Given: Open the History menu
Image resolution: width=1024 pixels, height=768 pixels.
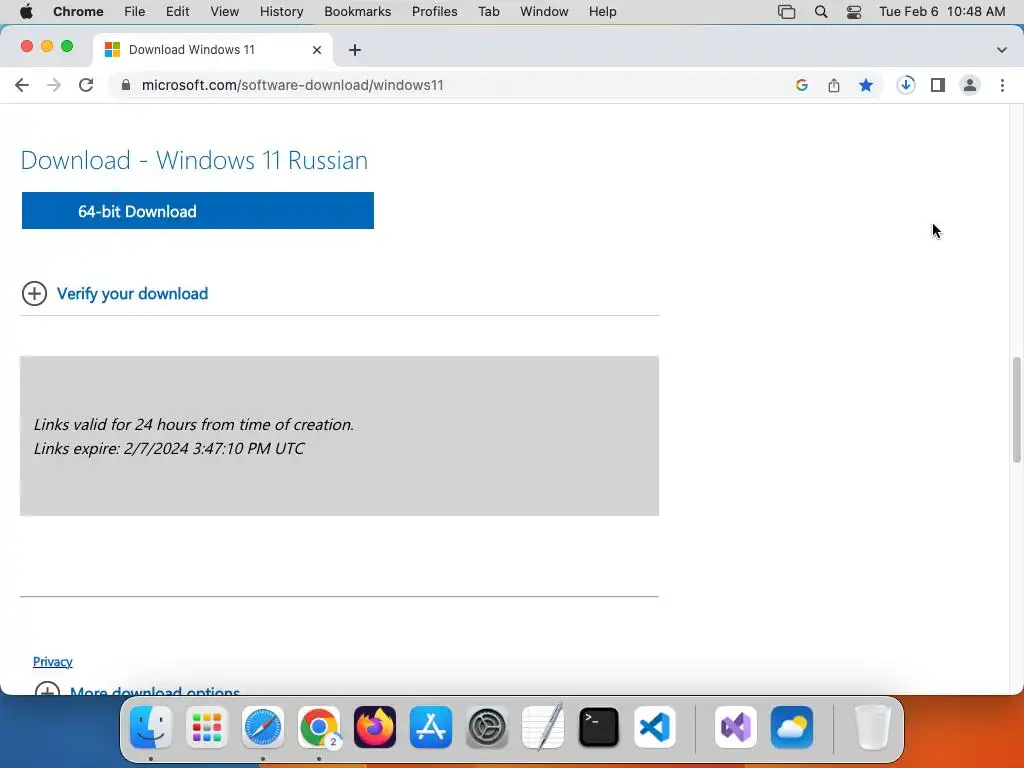Looking at the screenshot, I should [x=281, y=12].
